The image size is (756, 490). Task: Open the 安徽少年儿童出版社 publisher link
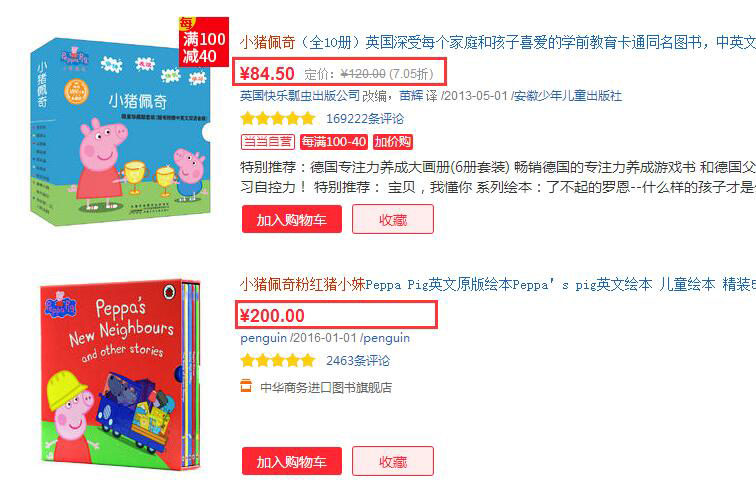567,96
